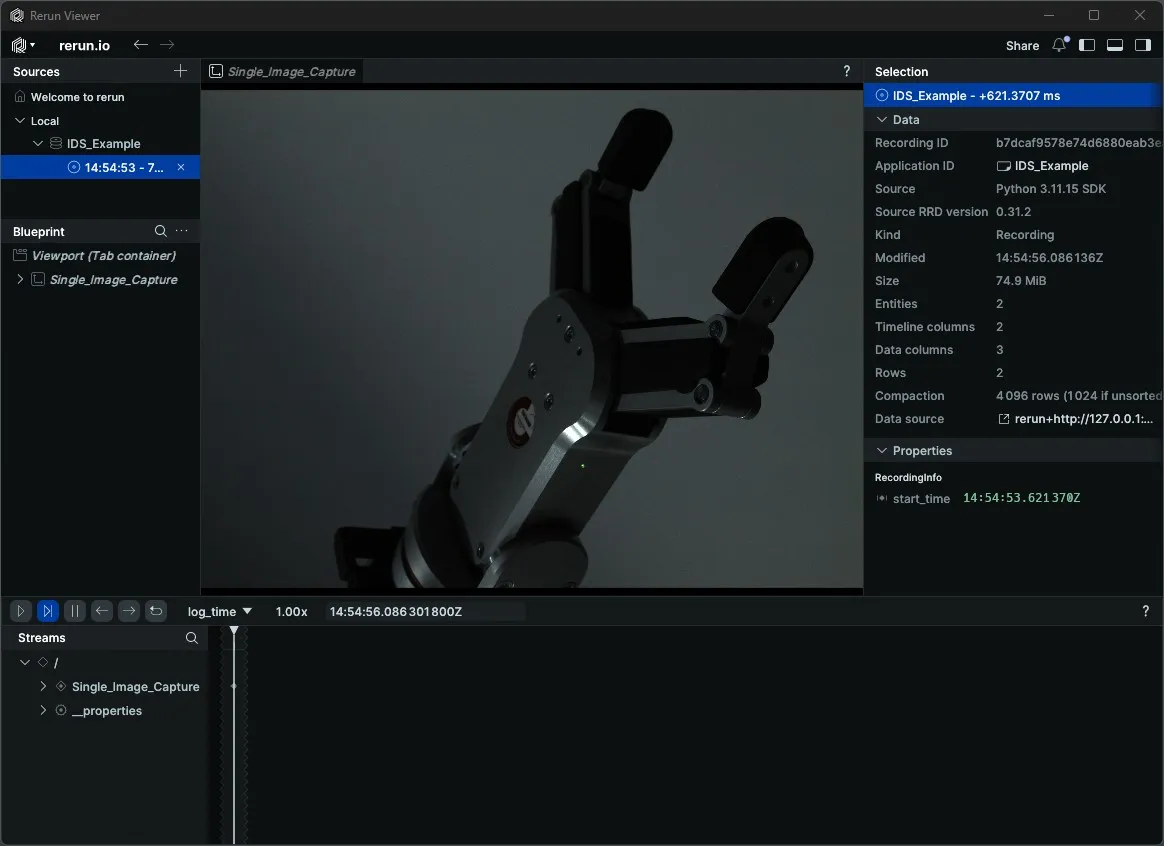Click the Share button
Image resolution: width=1164 pixels, height=846 pixels.
point(1022,45)
